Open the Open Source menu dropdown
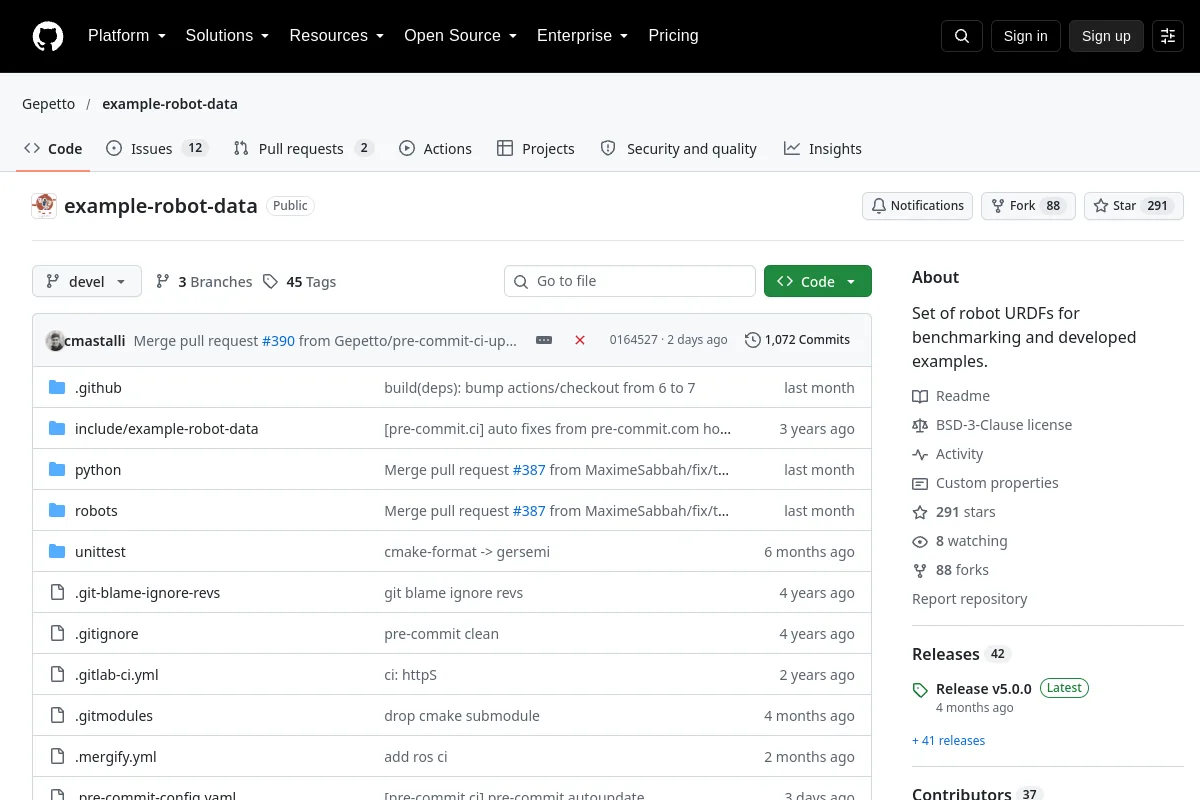The height and width of the screenshot is (800, 1200). pyautogui.click(x=461, y=36)
